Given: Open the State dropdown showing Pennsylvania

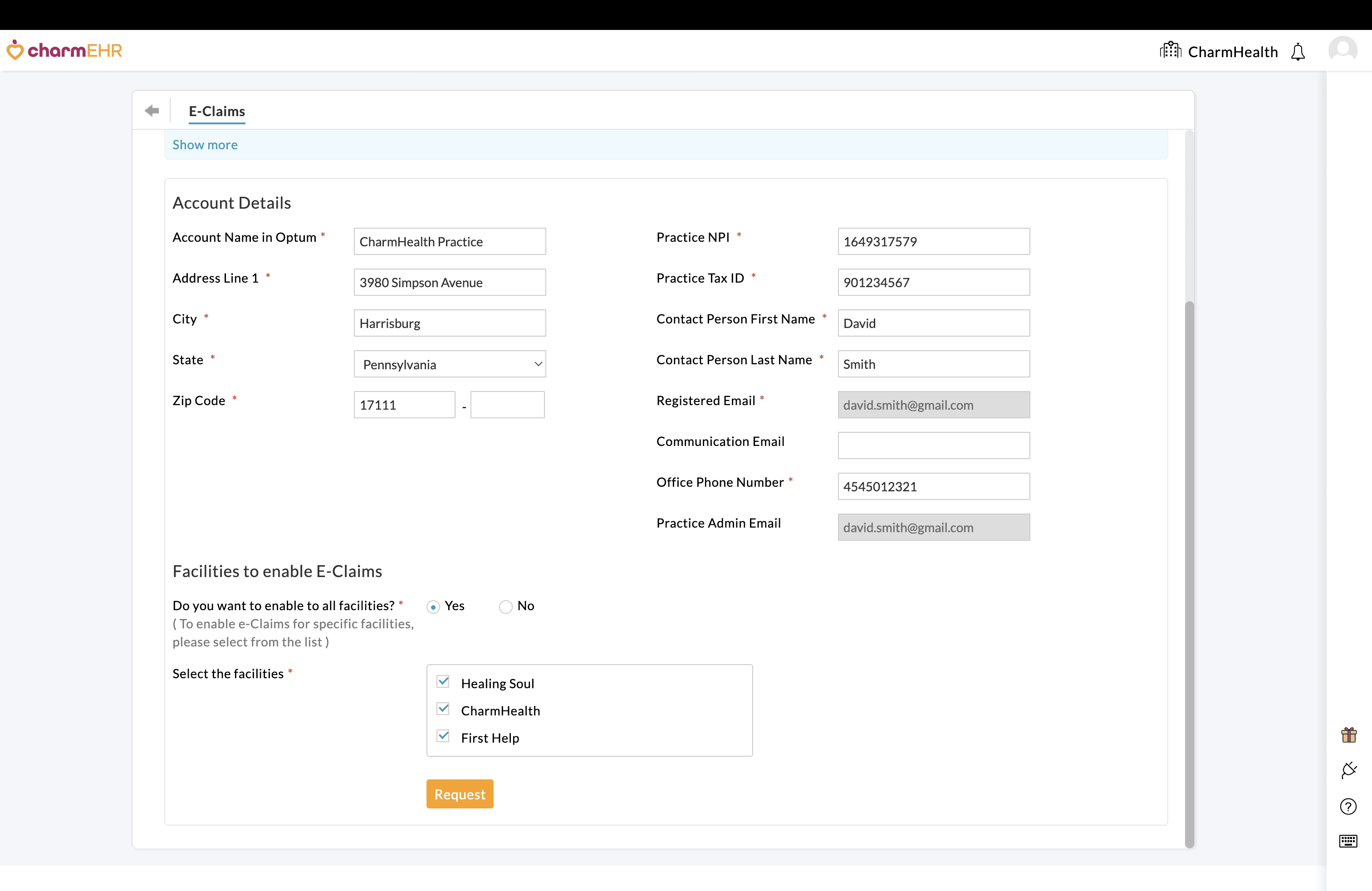Looking at the screenshot, I should pyautogui.click(x=450, y=364).
